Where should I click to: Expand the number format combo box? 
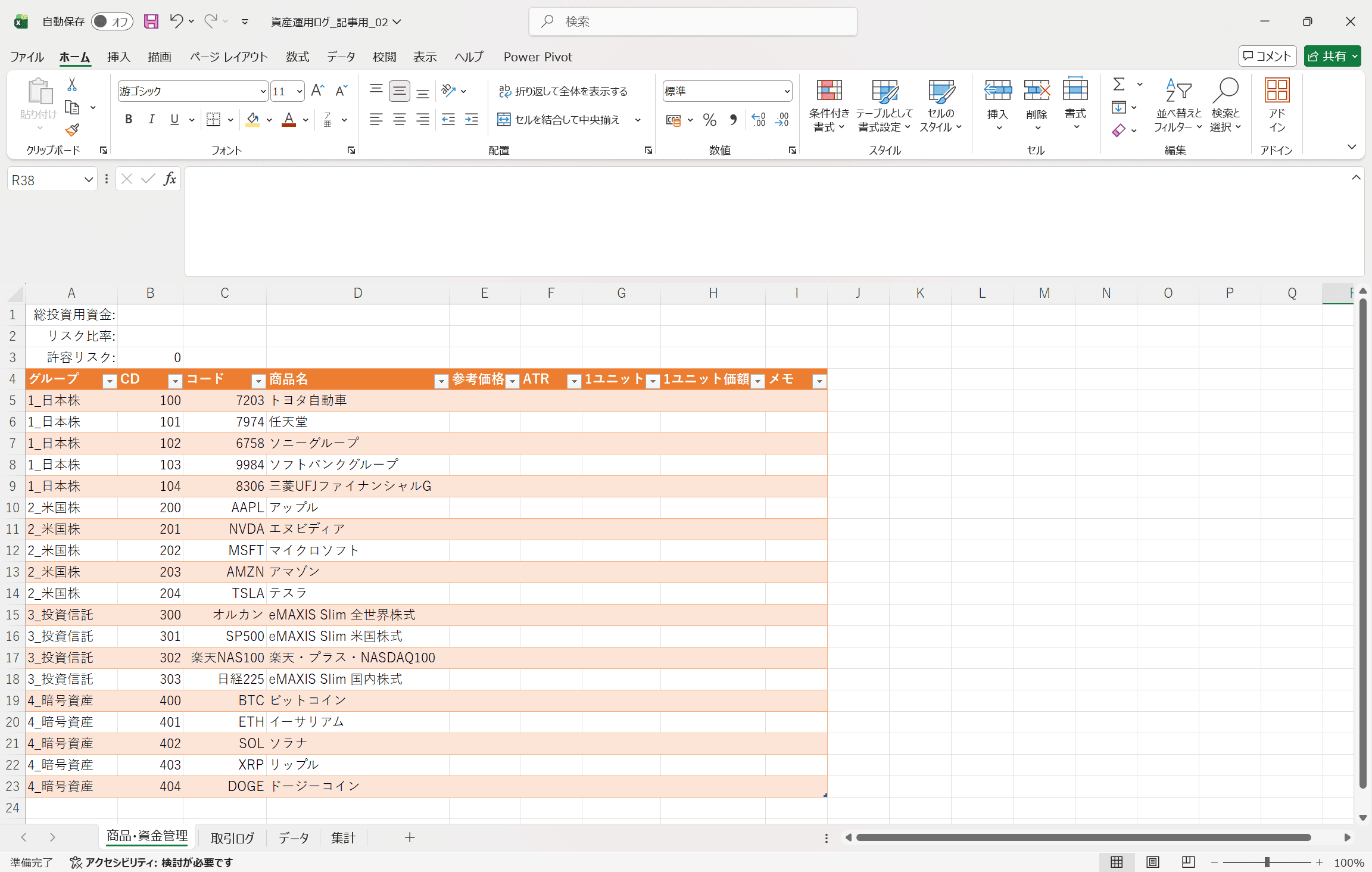787,91
